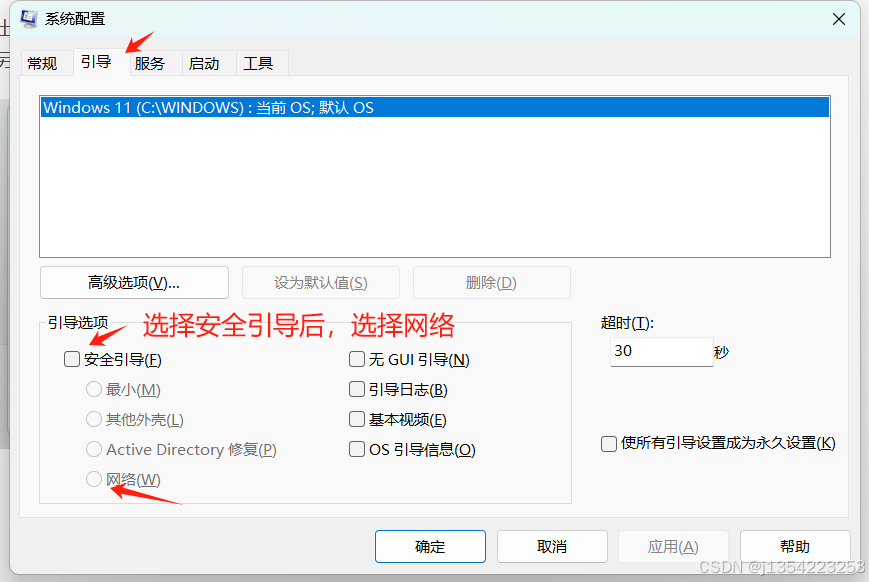
Task: Toggle OS 引导信息(O) checkbox
Action: pyautogui.click(x=357, y=449)
